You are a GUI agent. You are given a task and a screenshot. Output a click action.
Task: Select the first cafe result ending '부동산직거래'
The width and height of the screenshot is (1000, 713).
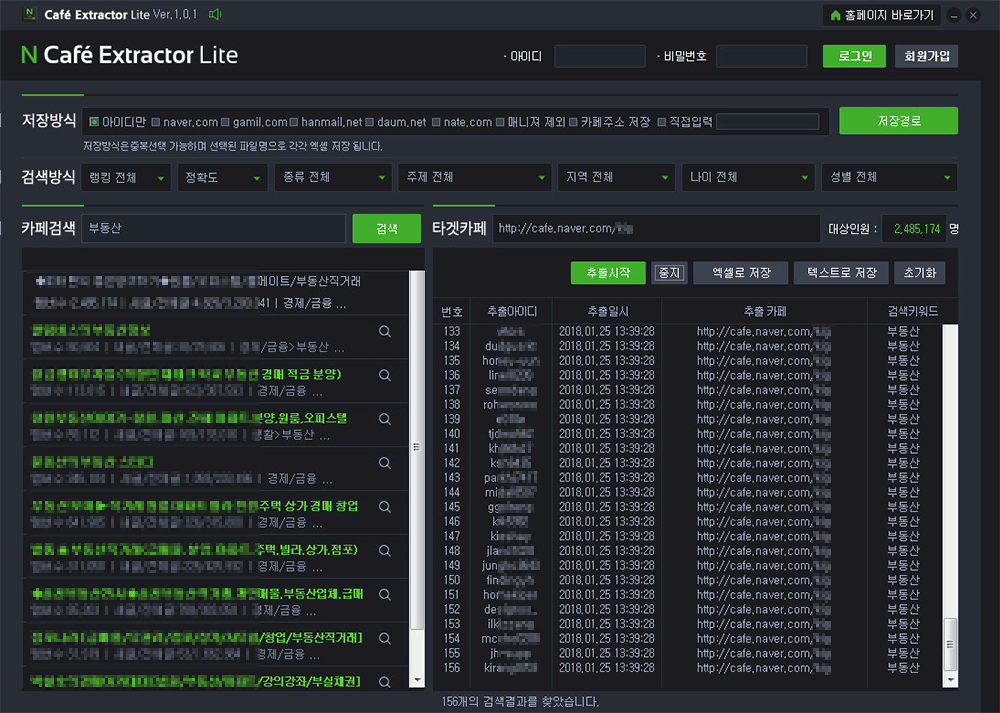tap(217, 293)
